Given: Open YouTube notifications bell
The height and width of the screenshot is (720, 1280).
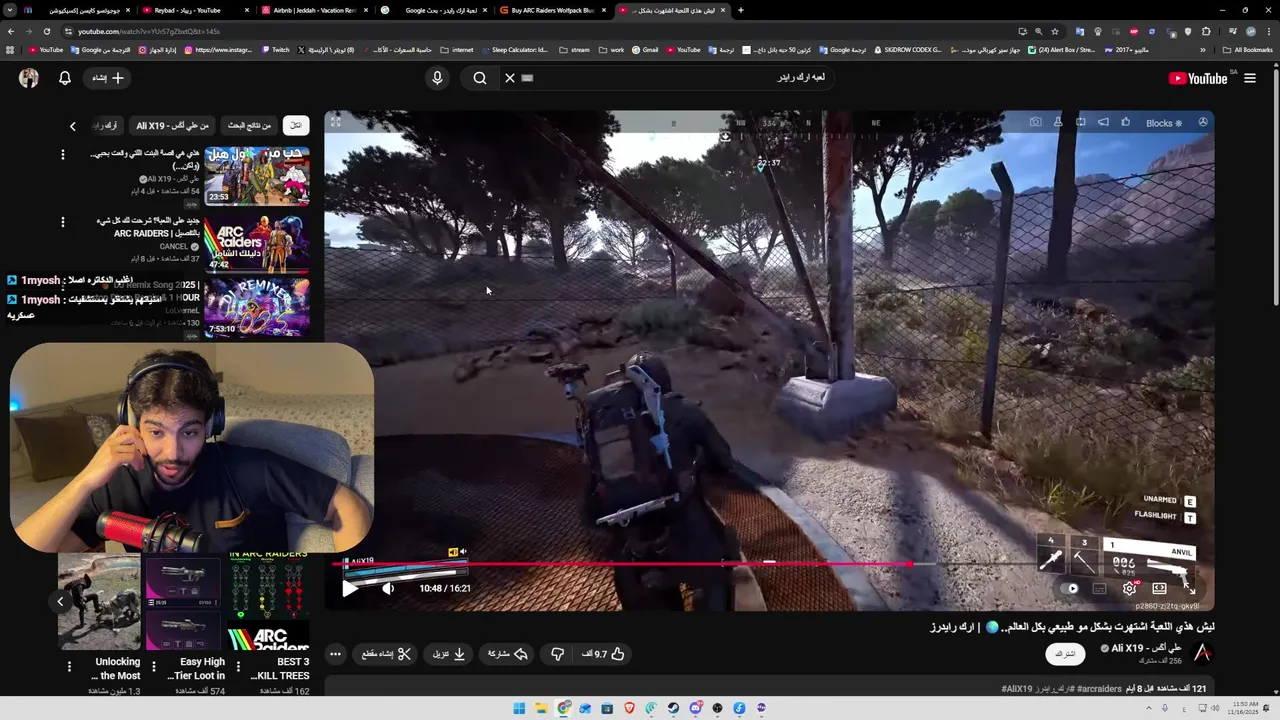Looking at the screenshot, I should [65, 78].
